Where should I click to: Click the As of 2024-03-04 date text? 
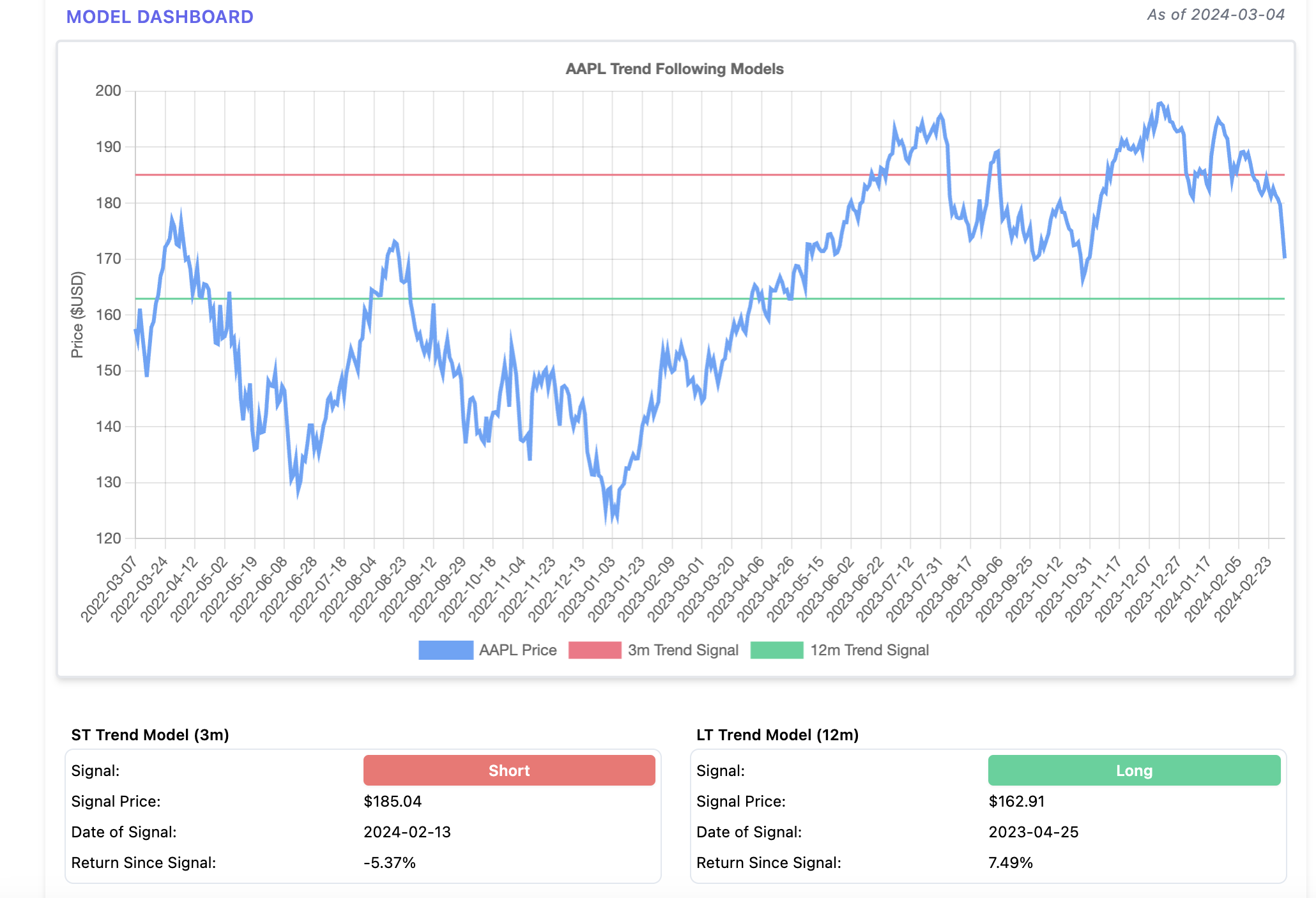click(1216, 15)
